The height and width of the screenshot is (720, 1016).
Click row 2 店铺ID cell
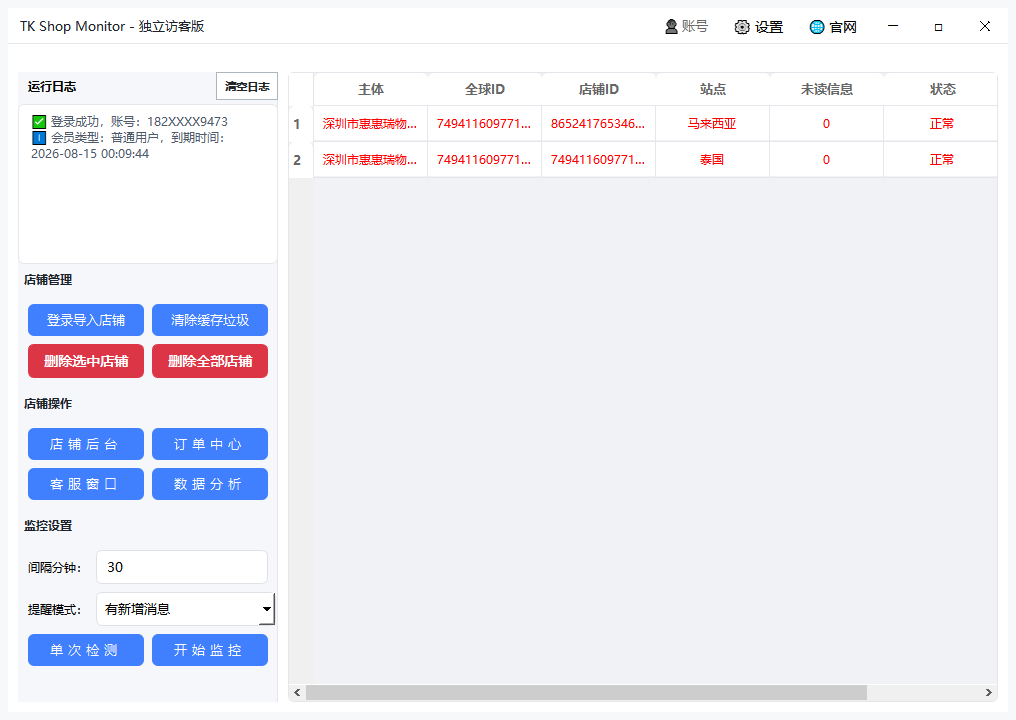(x=599, y=159)
